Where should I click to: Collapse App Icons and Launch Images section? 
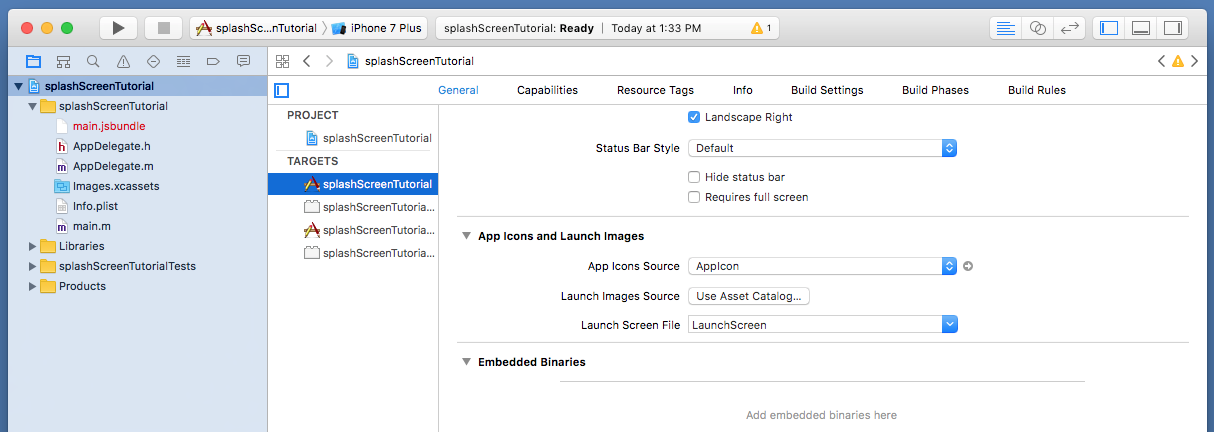pos(466,236)
